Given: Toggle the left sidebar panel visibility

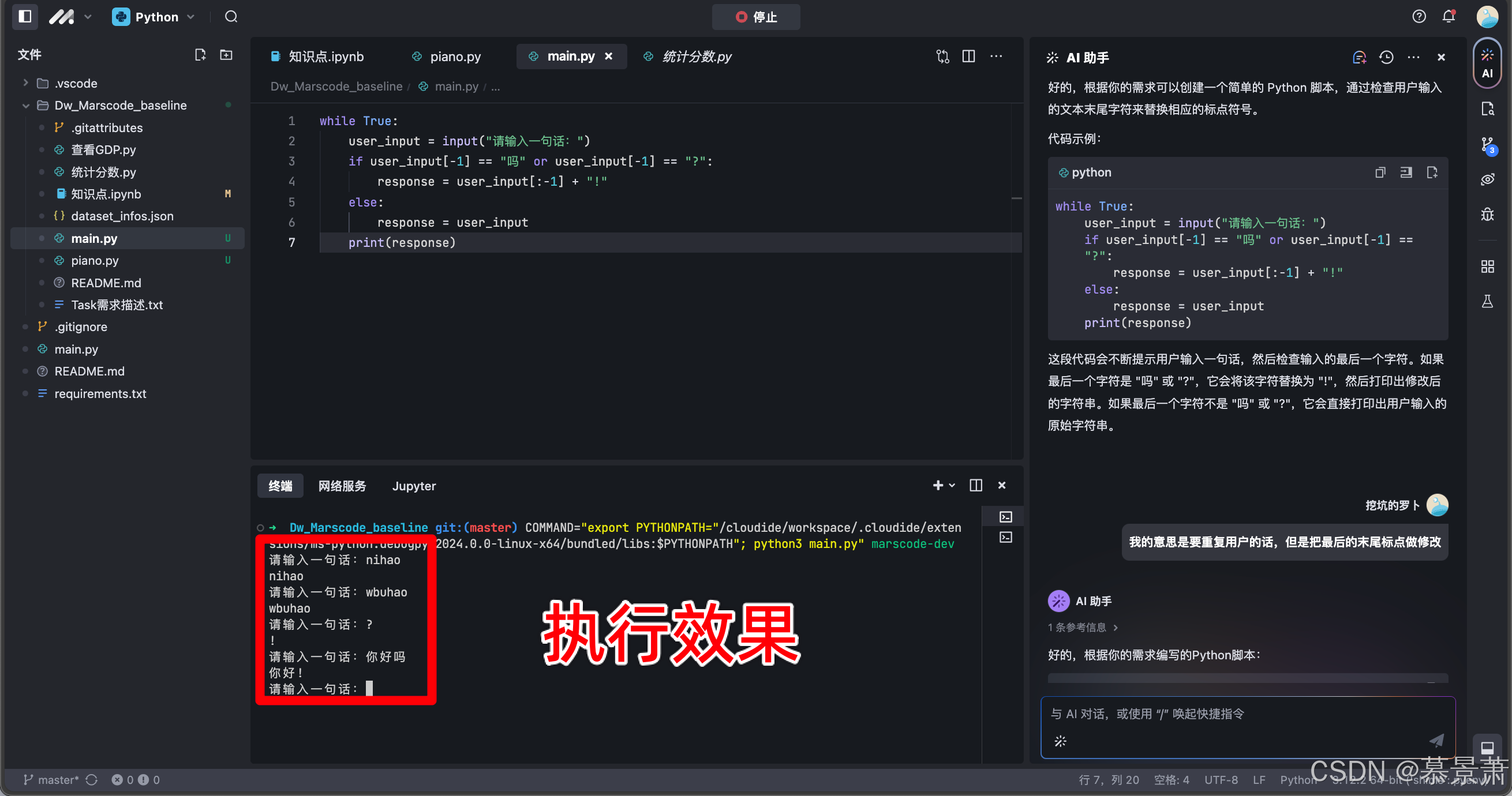Looking at the screenshot, I should pos(25,16).
